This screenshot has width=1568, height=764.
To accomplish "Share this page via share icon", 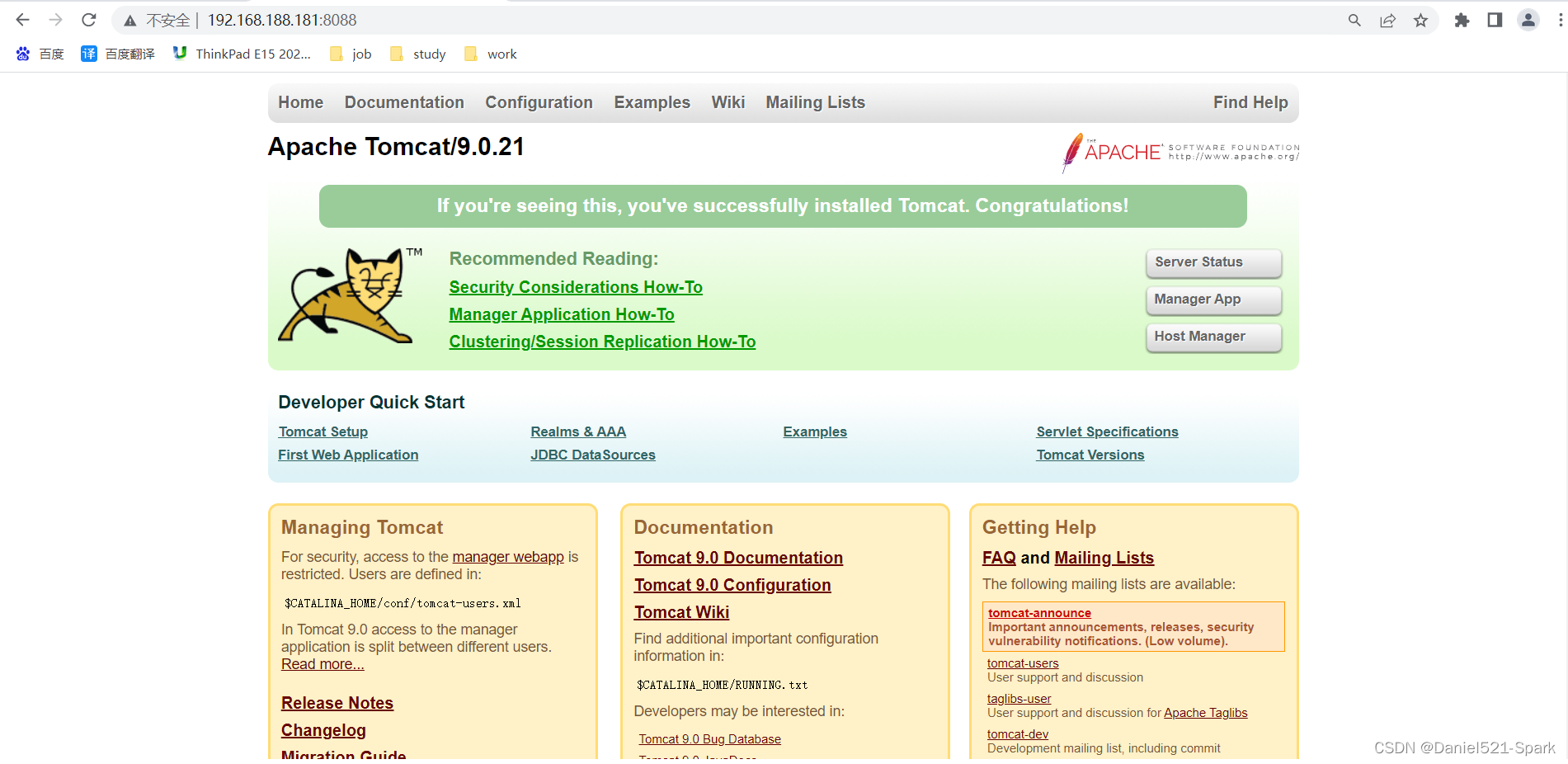I will pyautogui.click(x=1387, y=21).
